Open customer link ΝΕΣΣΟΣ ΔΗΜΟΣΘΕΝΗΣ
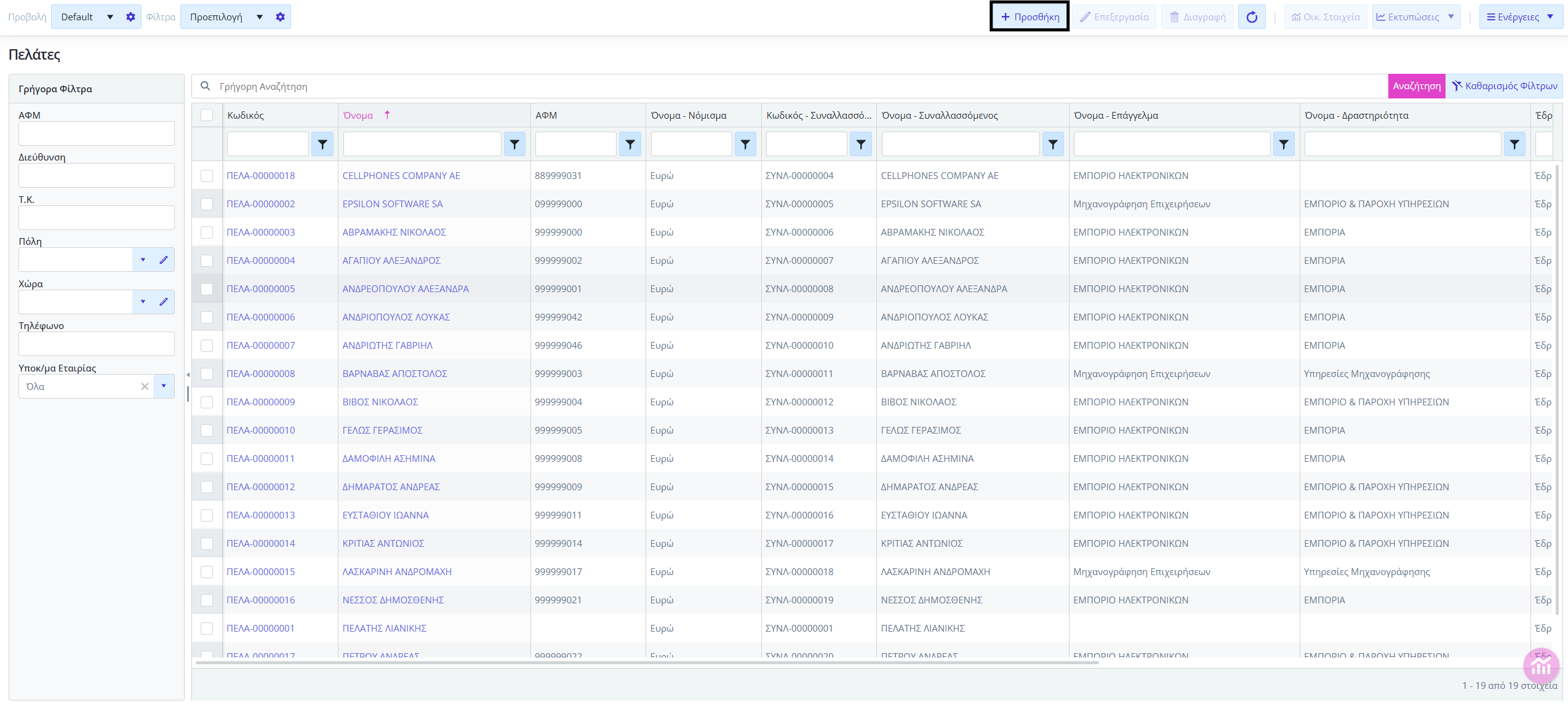1568x703 pixels. (393, 600)
